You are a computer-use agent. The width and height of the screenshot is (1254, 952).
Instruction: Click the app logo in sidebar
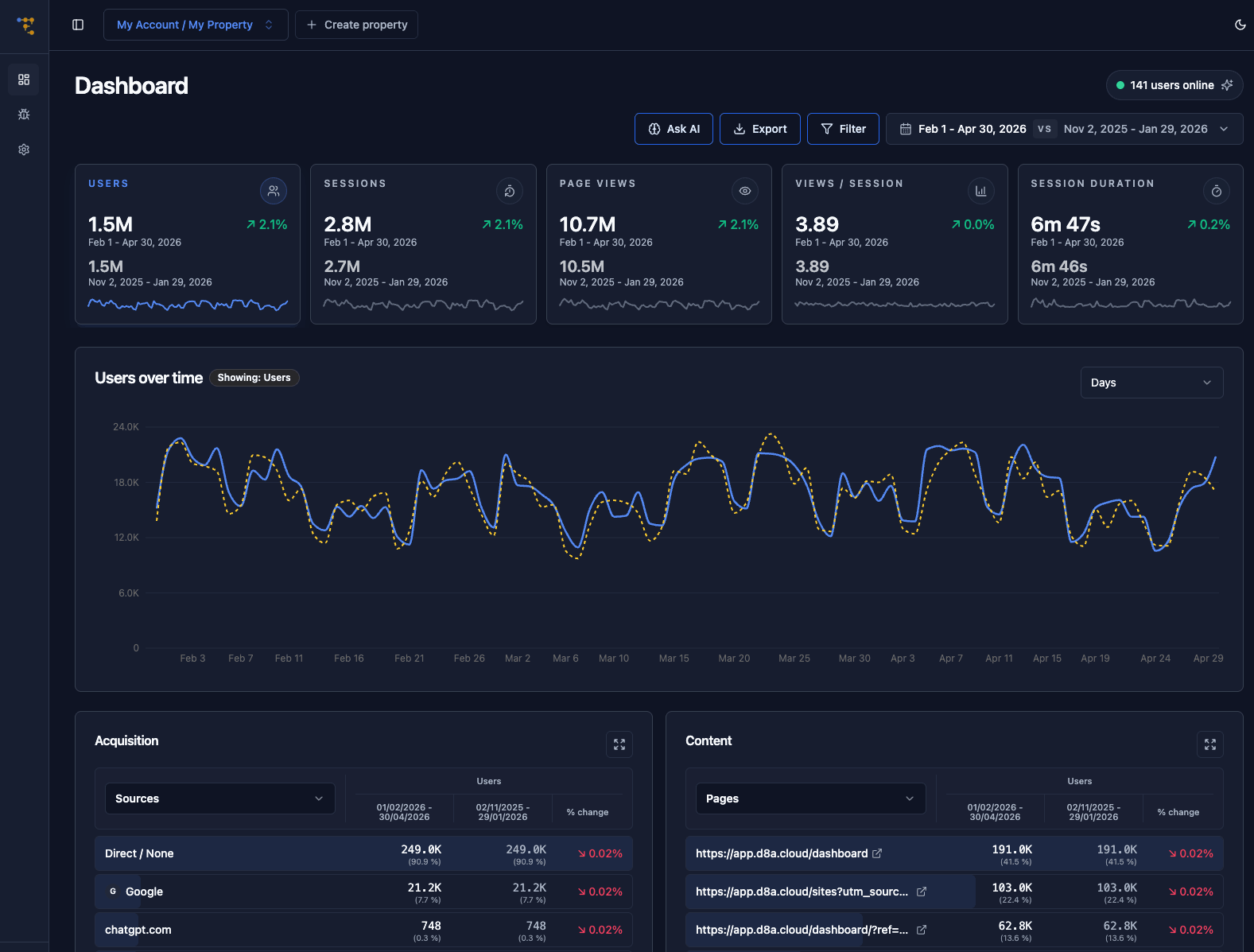pyautogui.click(x=26, y=25)
